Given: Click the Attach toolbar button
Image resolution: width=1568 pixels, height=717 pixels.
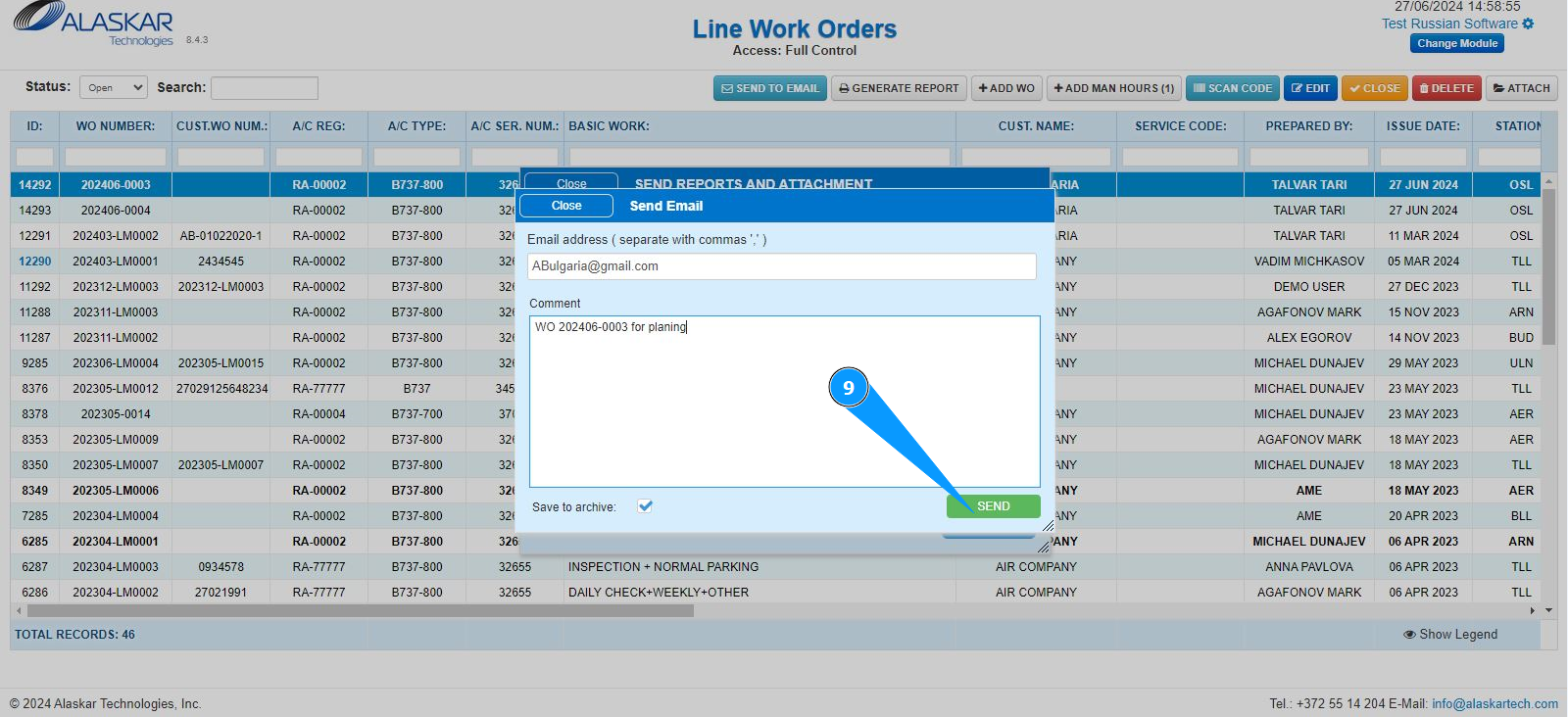Looking at the screenshot, I should [1521, 88].
